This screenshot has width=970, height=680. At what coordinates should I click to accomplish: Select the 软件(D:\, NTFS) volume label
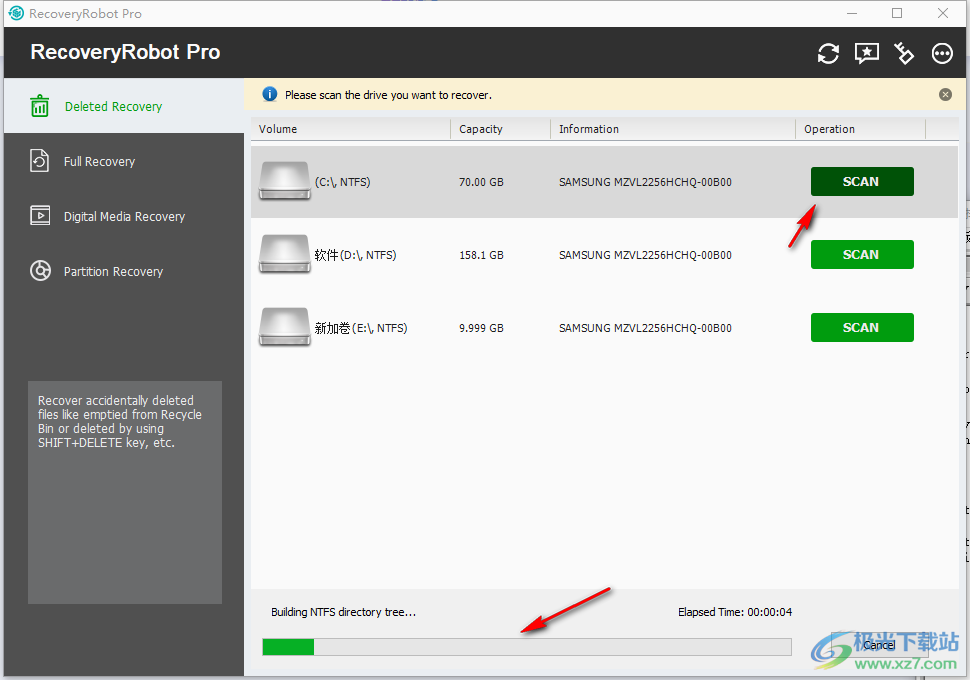[355, 255]
